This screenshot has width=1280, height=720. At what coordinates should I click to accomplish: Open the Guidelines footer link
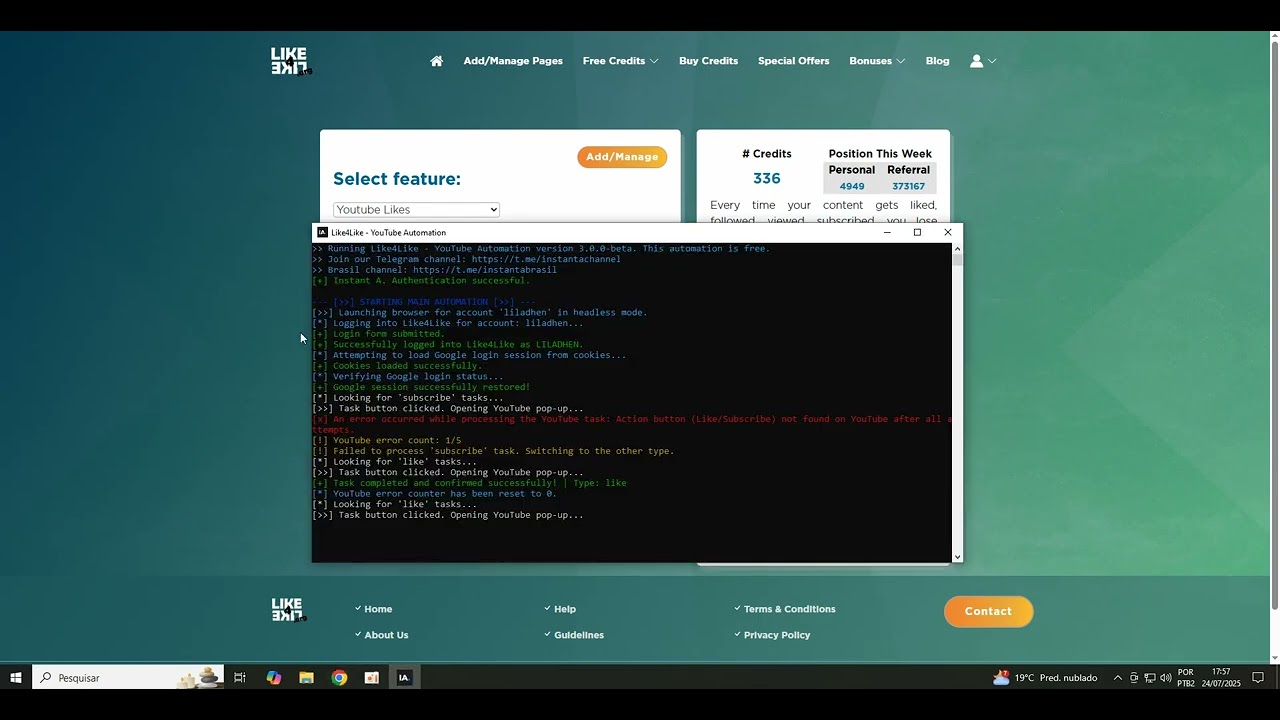click(x=579, y=635)
